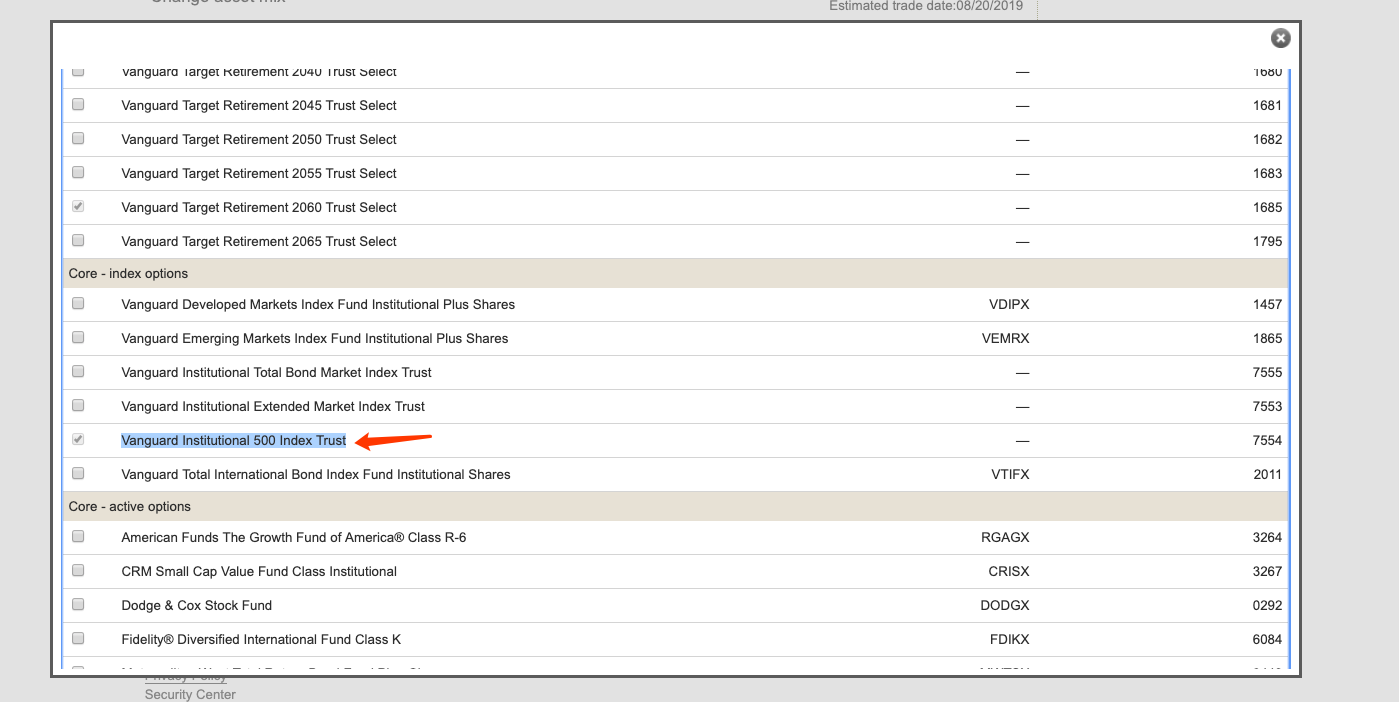
Task: Check Vanguard Institutional Extended Market Index Trust
Action: [78, 405]
